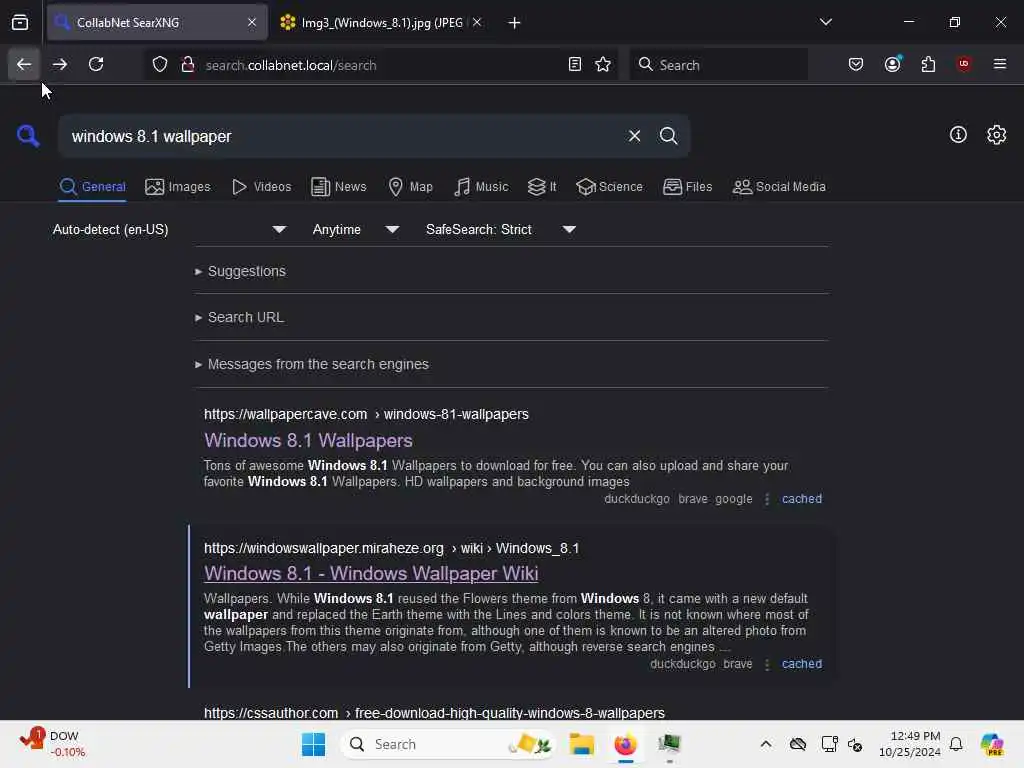Switch to News search category
Viewport: 1024px width, 768px height.
(x=338, y=187)
